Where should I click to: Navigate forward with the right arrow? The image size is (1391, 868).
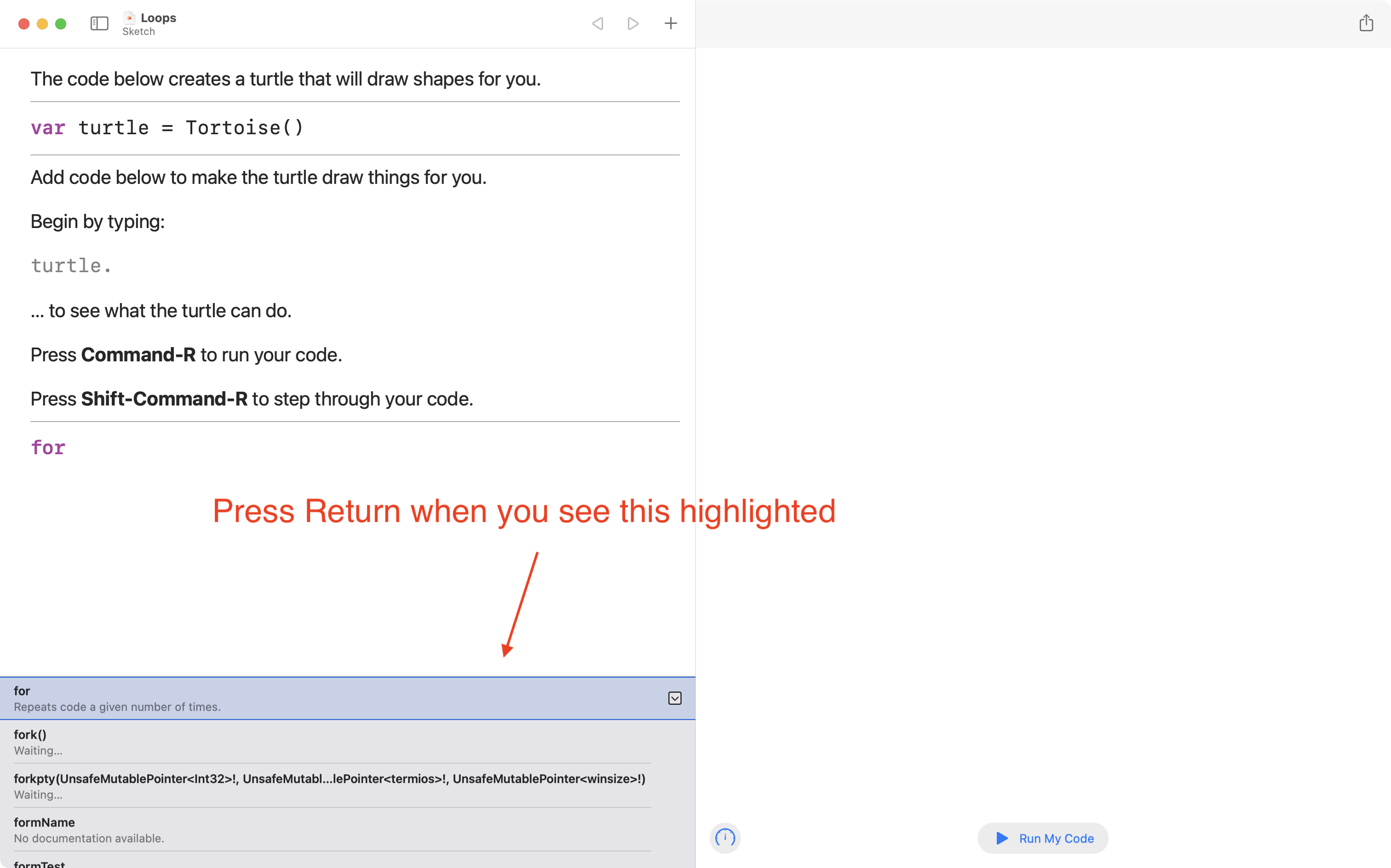[633, 23]
